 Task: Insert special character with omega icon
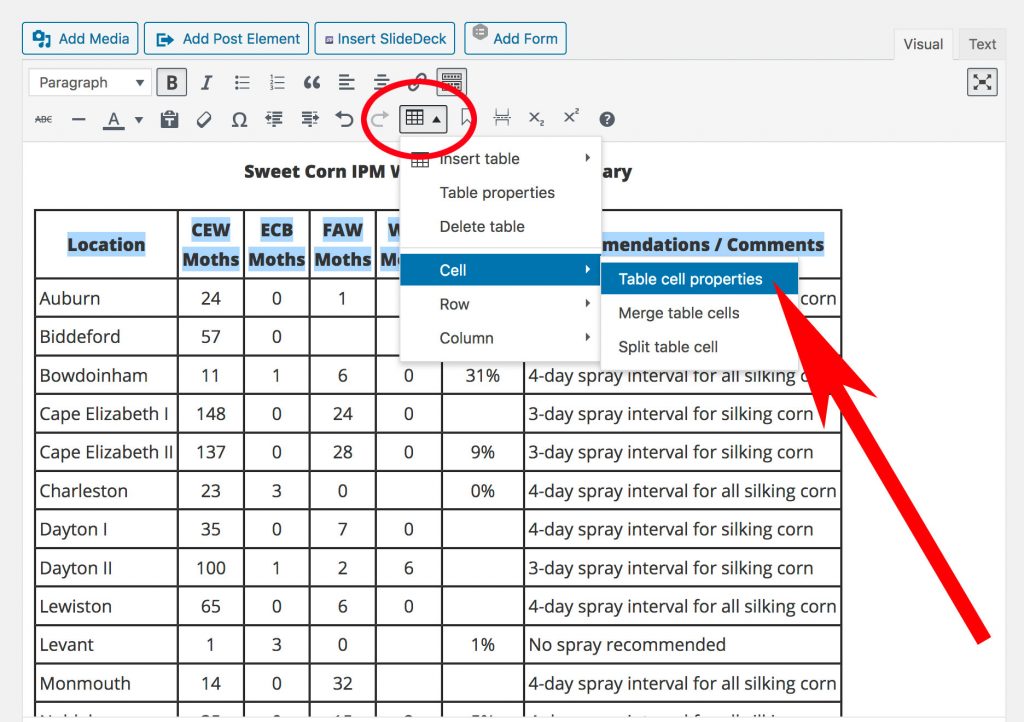click(239, 119)
